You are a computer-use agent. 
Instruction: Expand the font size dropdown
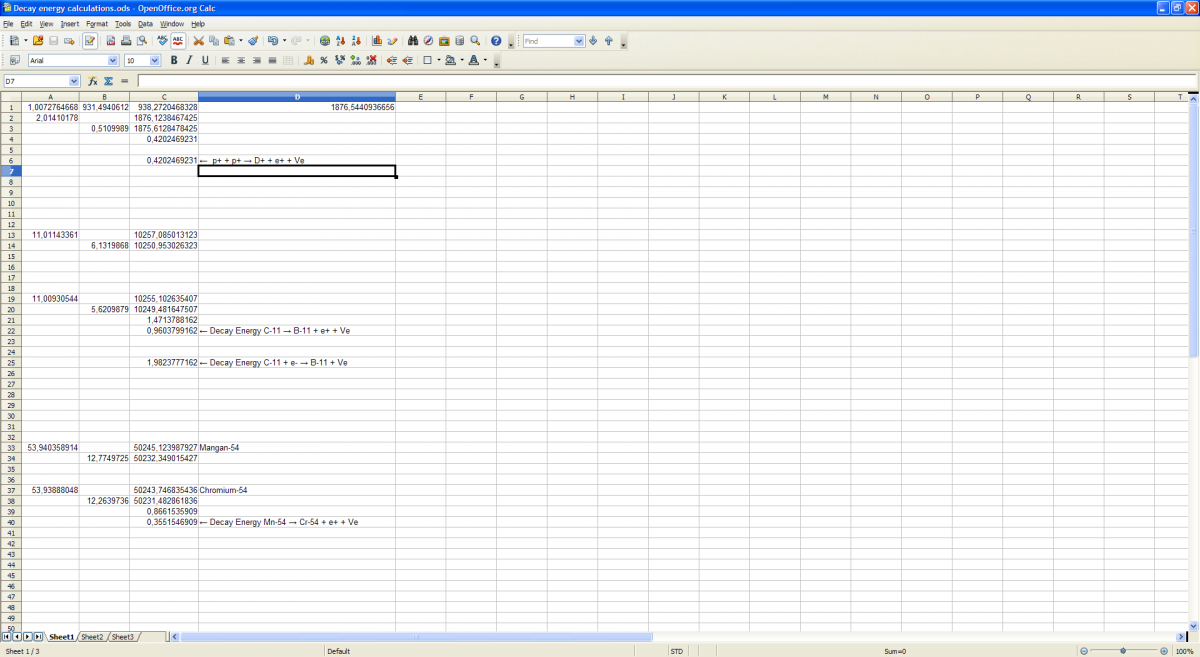coord(156,61)
